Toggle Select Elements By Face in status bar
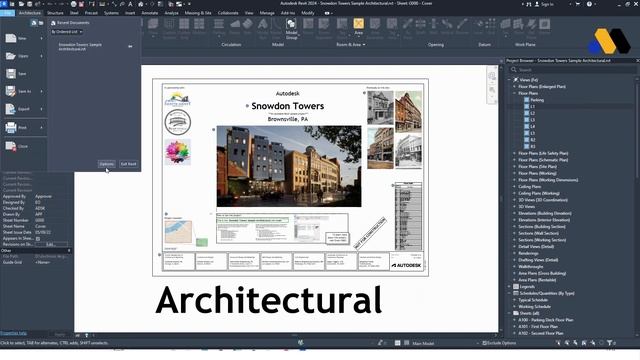This screenshot has width=640, height=360. tap(584, 343)
